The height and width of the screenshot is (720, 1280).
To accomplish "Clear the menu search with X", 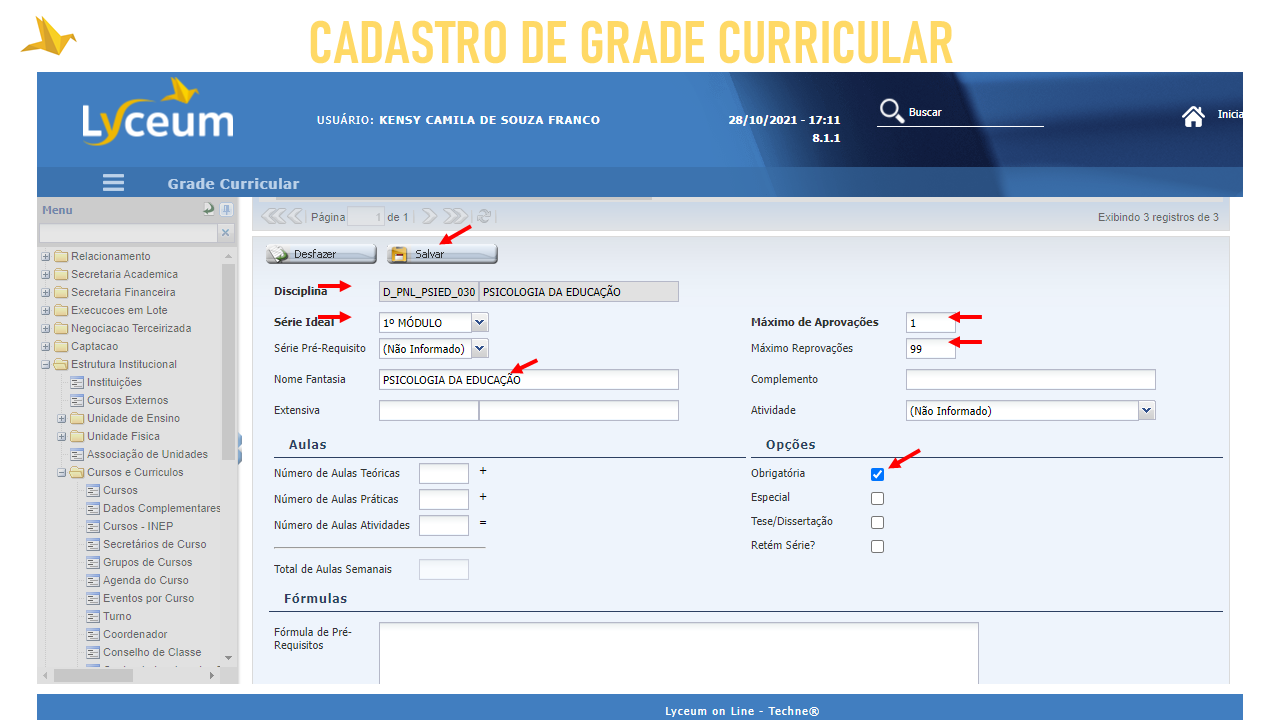I will click(x=225, y=233).
